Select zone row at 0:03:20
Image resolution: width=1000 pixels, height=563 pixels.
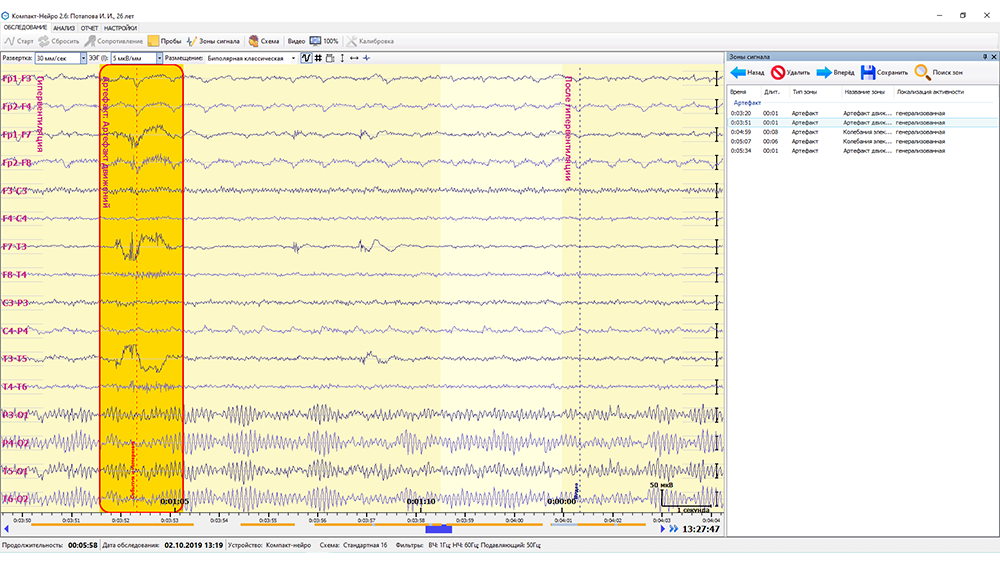point(864,113)
